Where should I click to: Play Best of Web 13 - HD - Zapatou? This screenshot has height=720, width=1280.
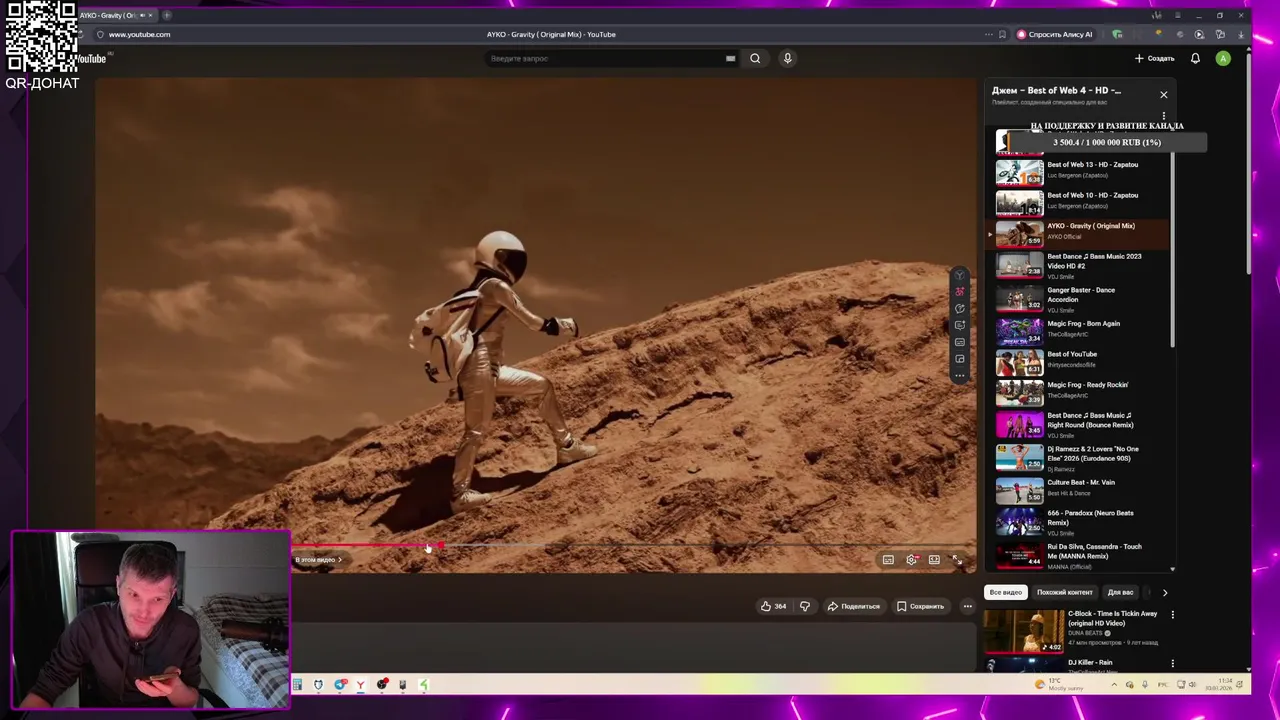tap(1082, 172)
